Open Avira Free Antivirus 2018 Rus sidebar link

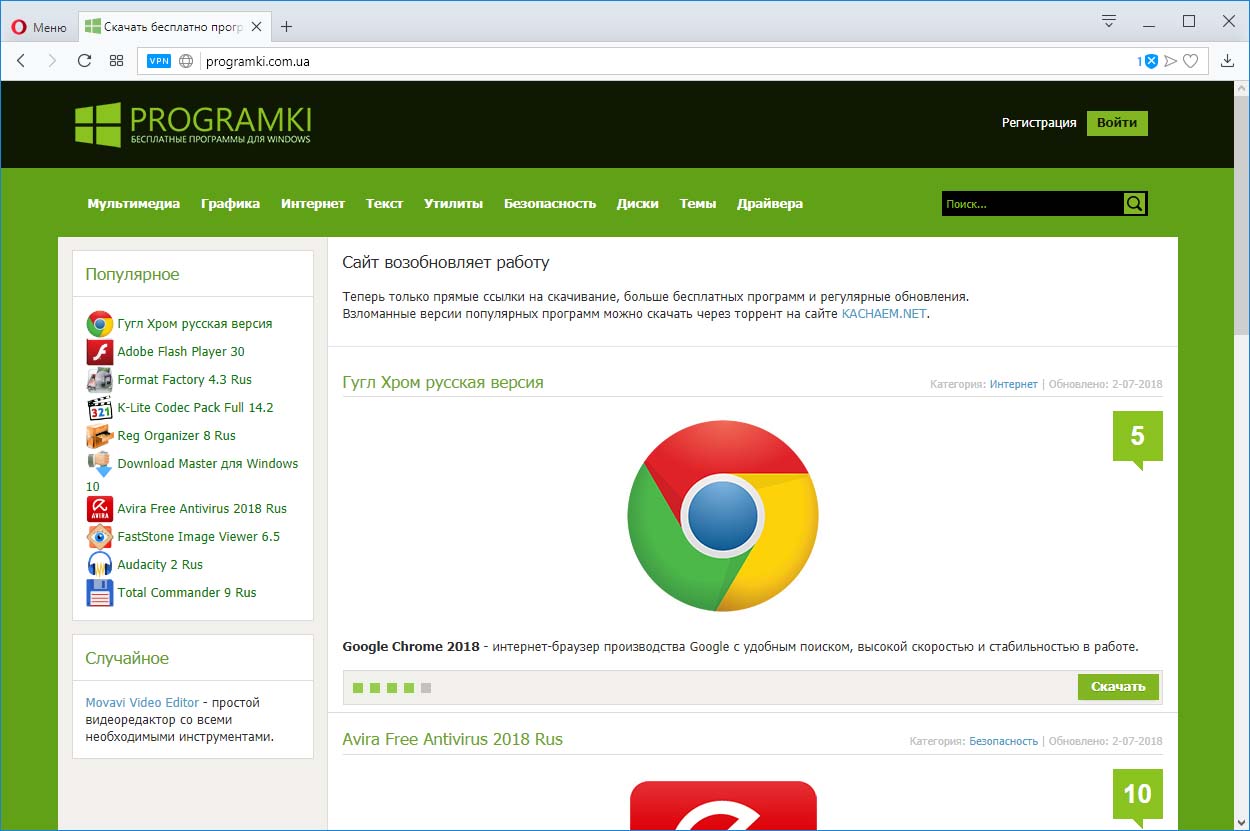click(x=202, y=509)
